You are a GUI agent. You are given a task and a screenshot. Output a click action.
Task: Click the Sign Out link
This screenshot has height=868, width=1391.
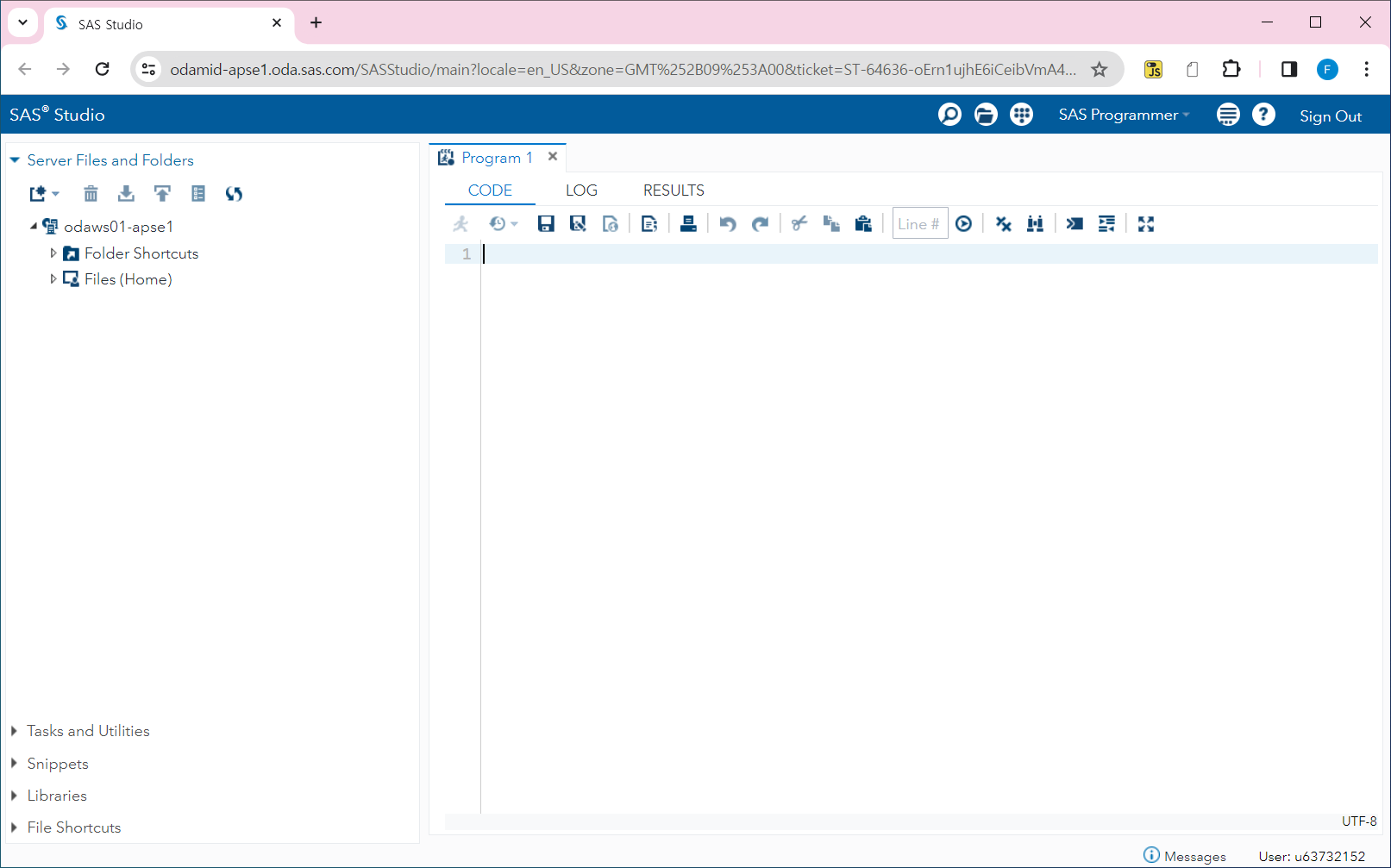click(x=1331, y=116)
